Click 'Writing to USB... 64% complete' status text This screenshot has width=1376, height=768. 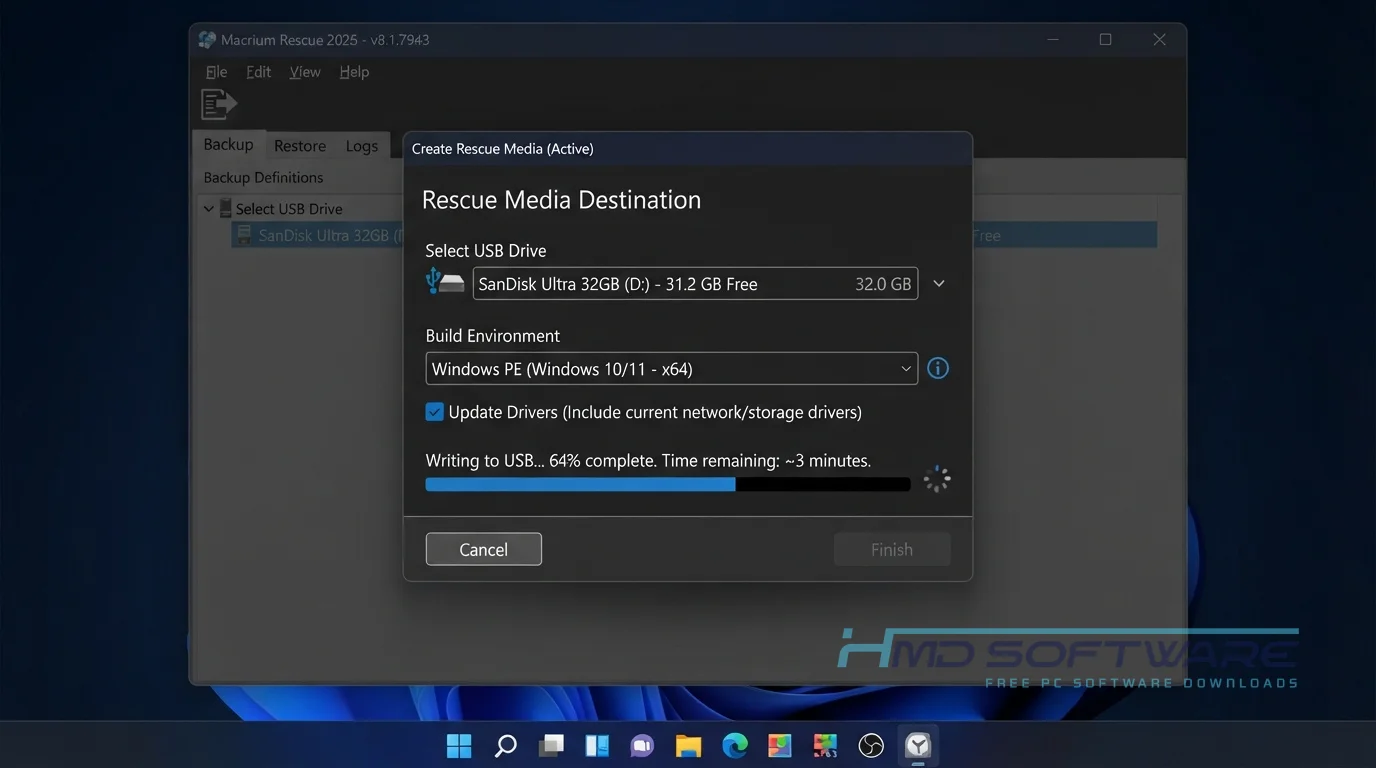click(x=541, y=461)
